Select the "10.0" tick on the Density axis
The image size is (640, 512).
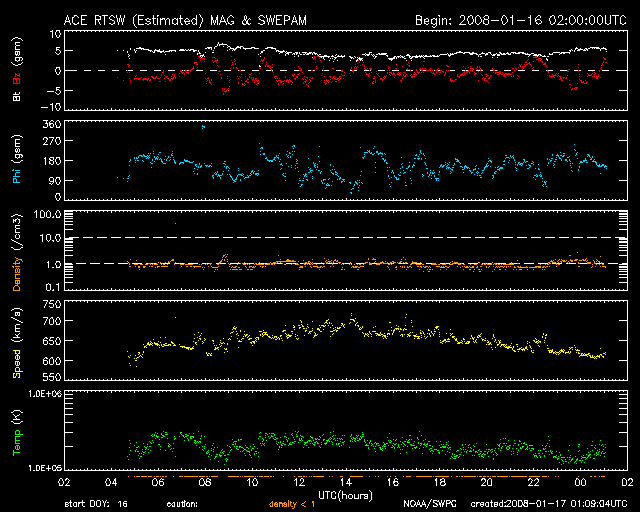click(x=50, y=238)
